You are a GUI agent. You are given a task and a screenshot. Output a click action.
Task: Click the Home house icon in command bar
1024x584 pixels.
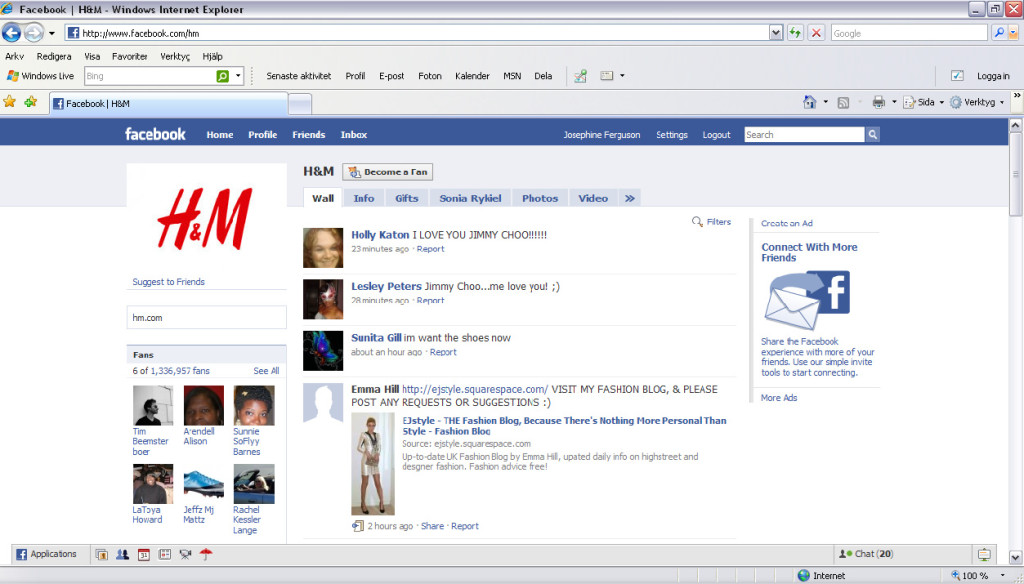coord(810,102)
